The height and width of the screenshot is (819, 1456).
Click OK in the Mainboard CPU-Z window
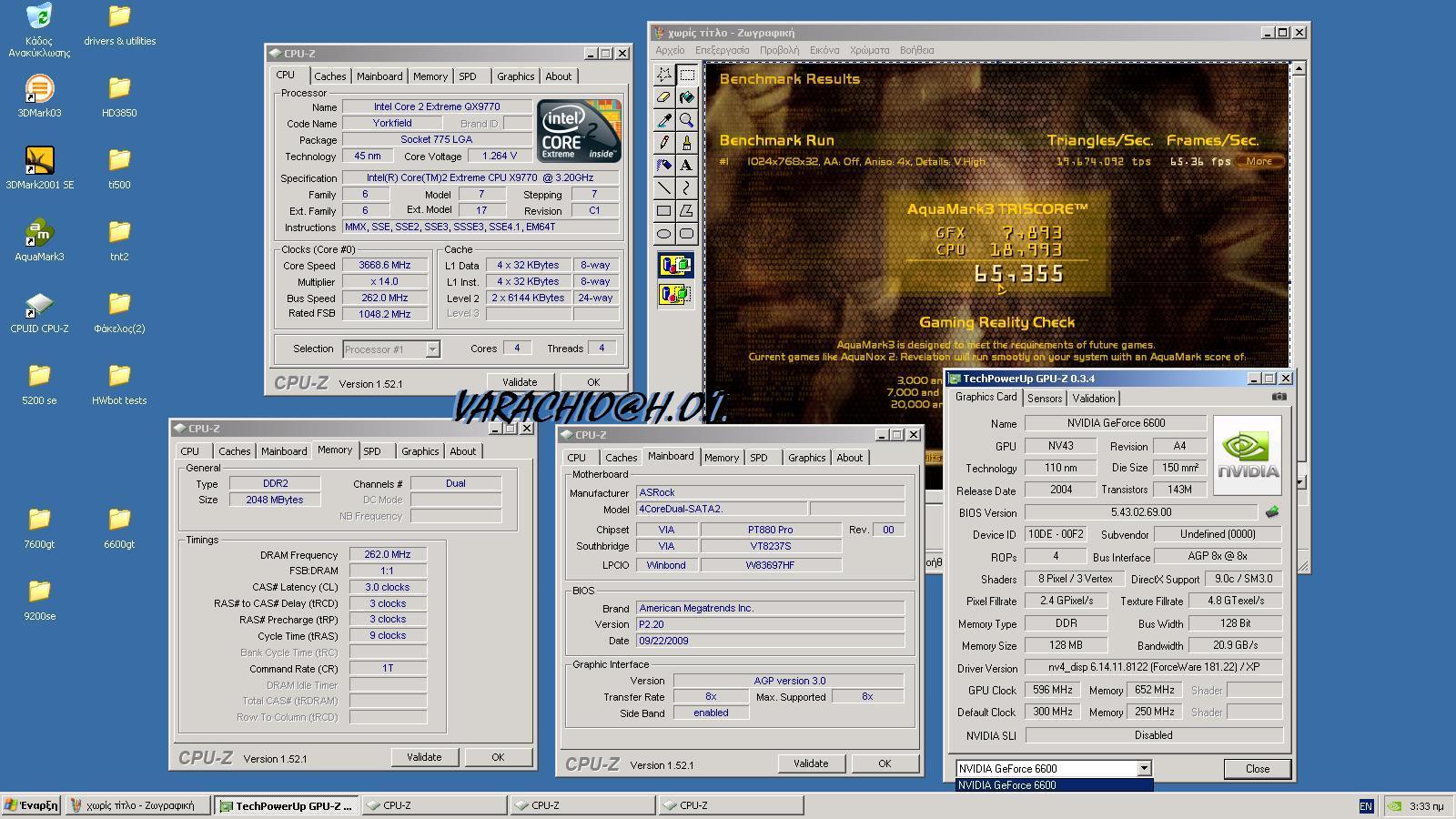[x=885, y=763]
